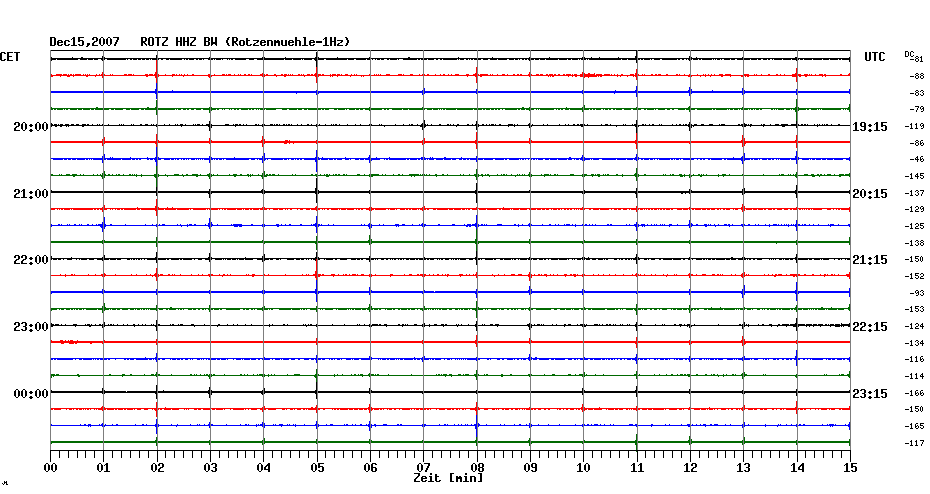Click the DC offset value "-166"
Viewport: 930px width, 494px height.
click(915, 393)
